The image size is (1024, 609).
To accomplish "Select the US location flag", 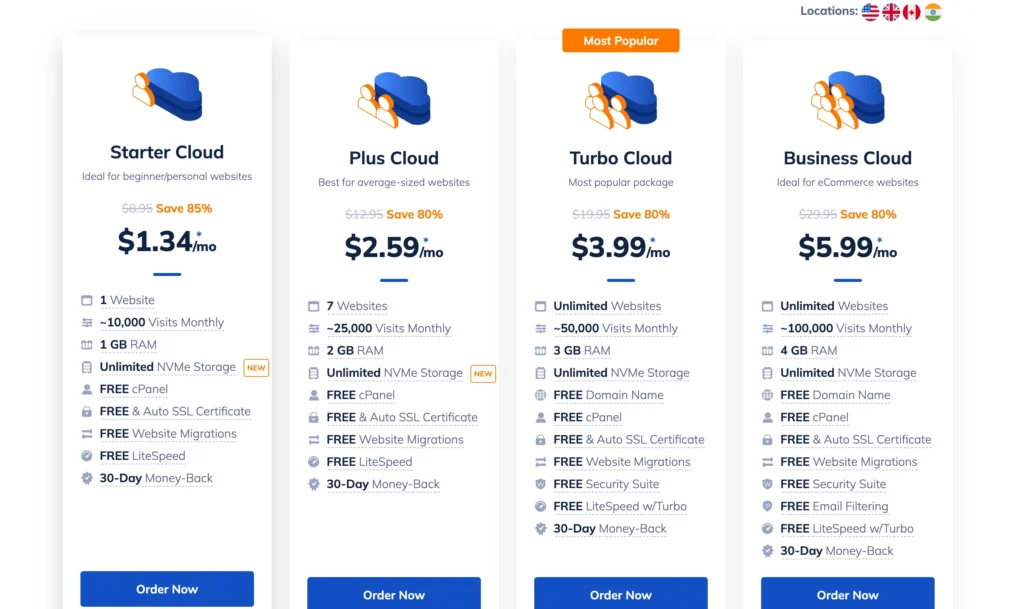I will (x=869, y=12).
